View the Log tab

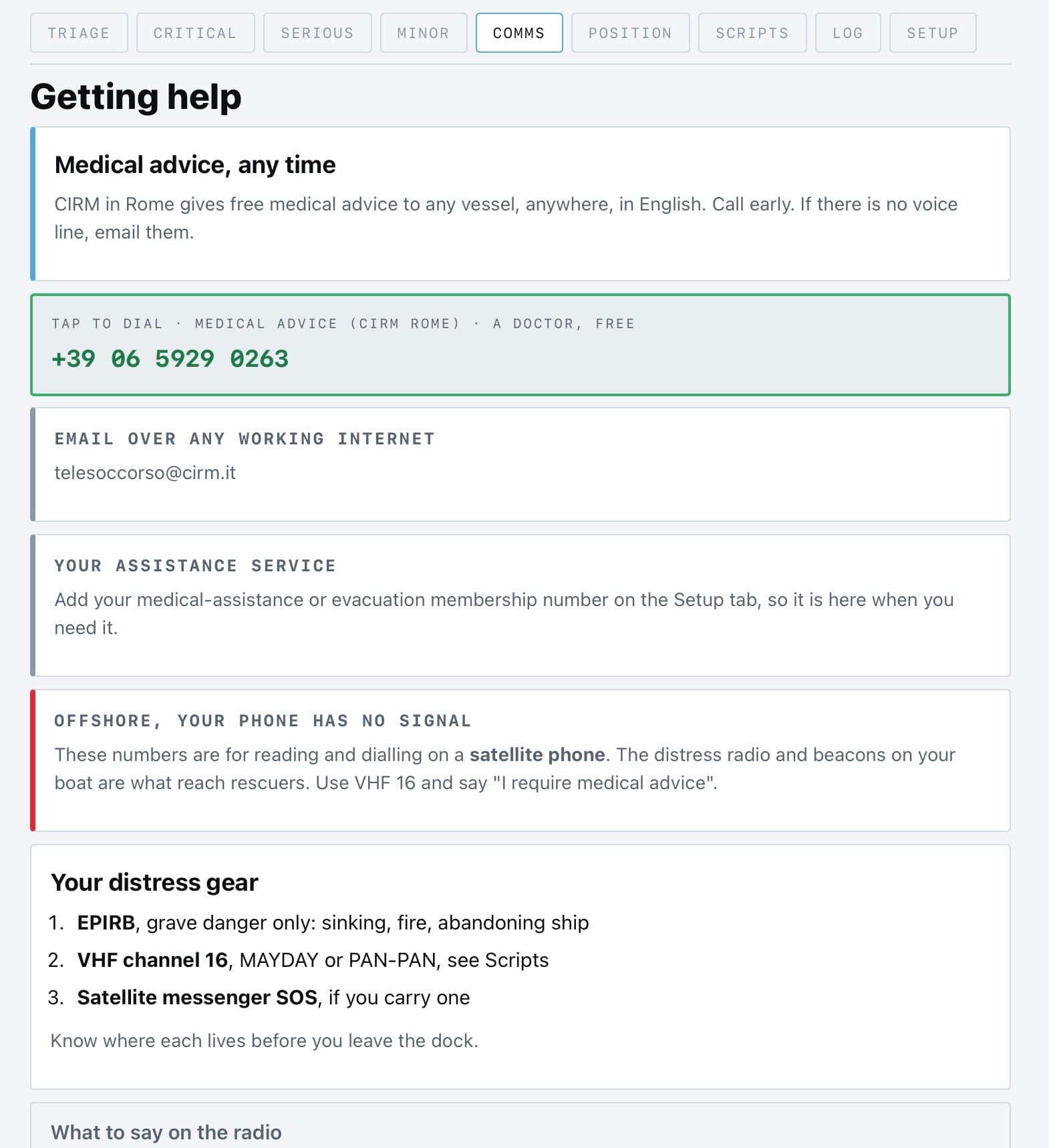pos(848,33)
